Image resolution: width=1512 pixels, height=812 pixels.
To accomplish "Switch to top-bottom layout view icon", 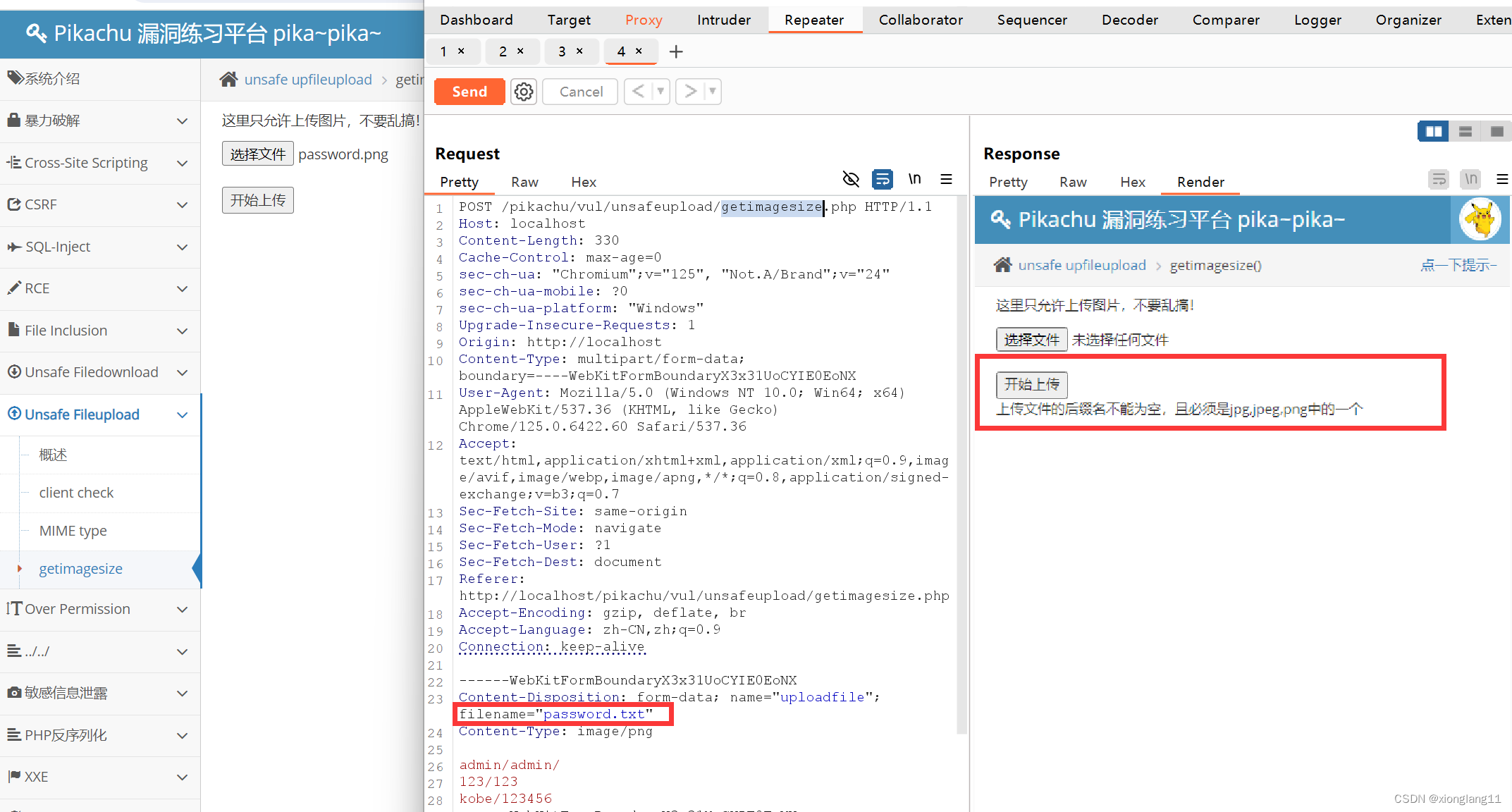I will (x=1465, y=132).
